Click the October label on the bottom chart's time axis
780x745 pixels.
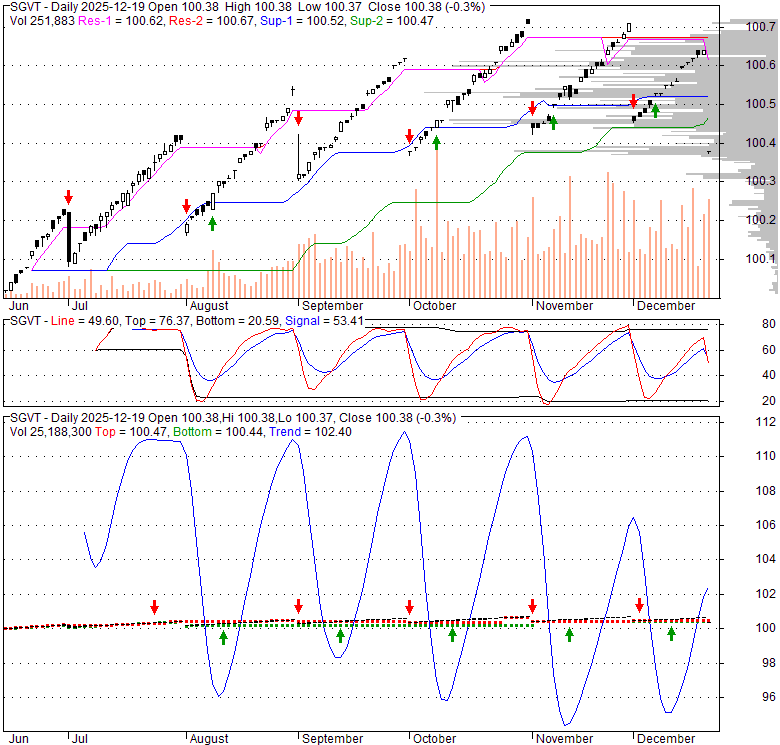click(432, 739)
